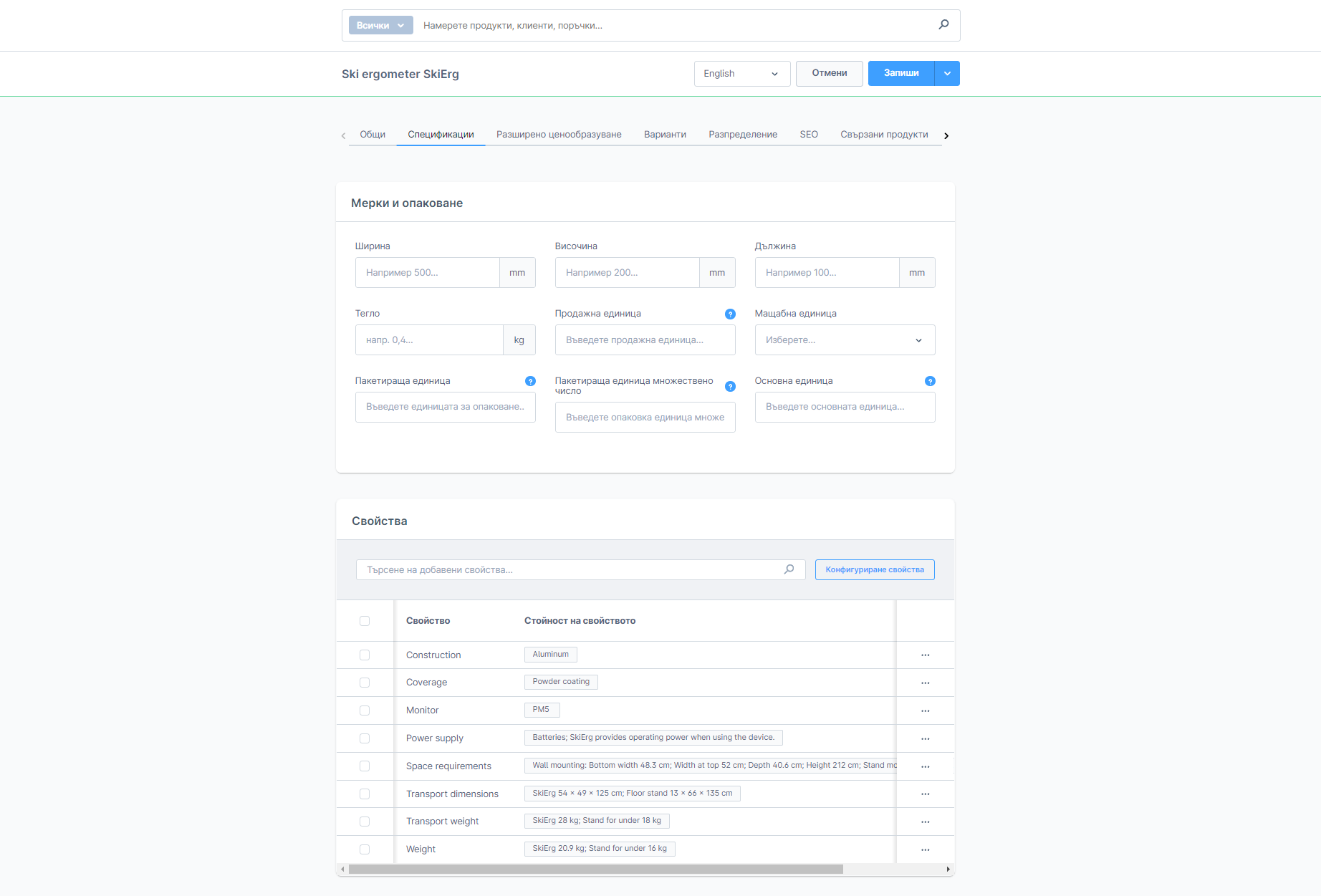Switch to the Варианти tab
Screen dimensions: 1321x896
(x=665, y=135)
